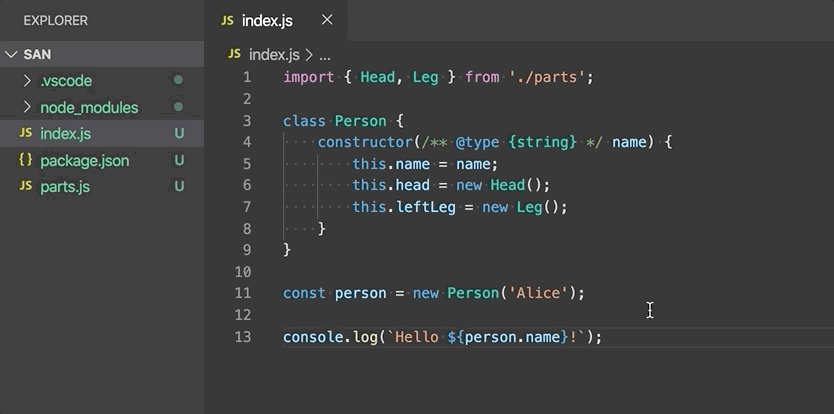
Task: Click the JS icon in index.js tab
Action: pyautogui.click(x=227, y=20)
